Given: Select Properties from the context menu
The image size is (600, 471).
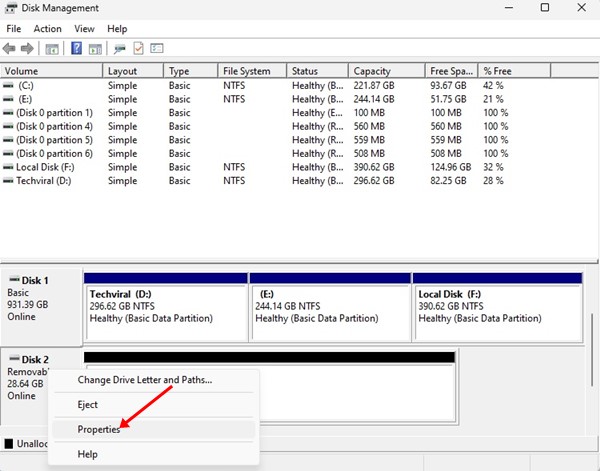Looking at the screenshot, I should pos(99,429).
